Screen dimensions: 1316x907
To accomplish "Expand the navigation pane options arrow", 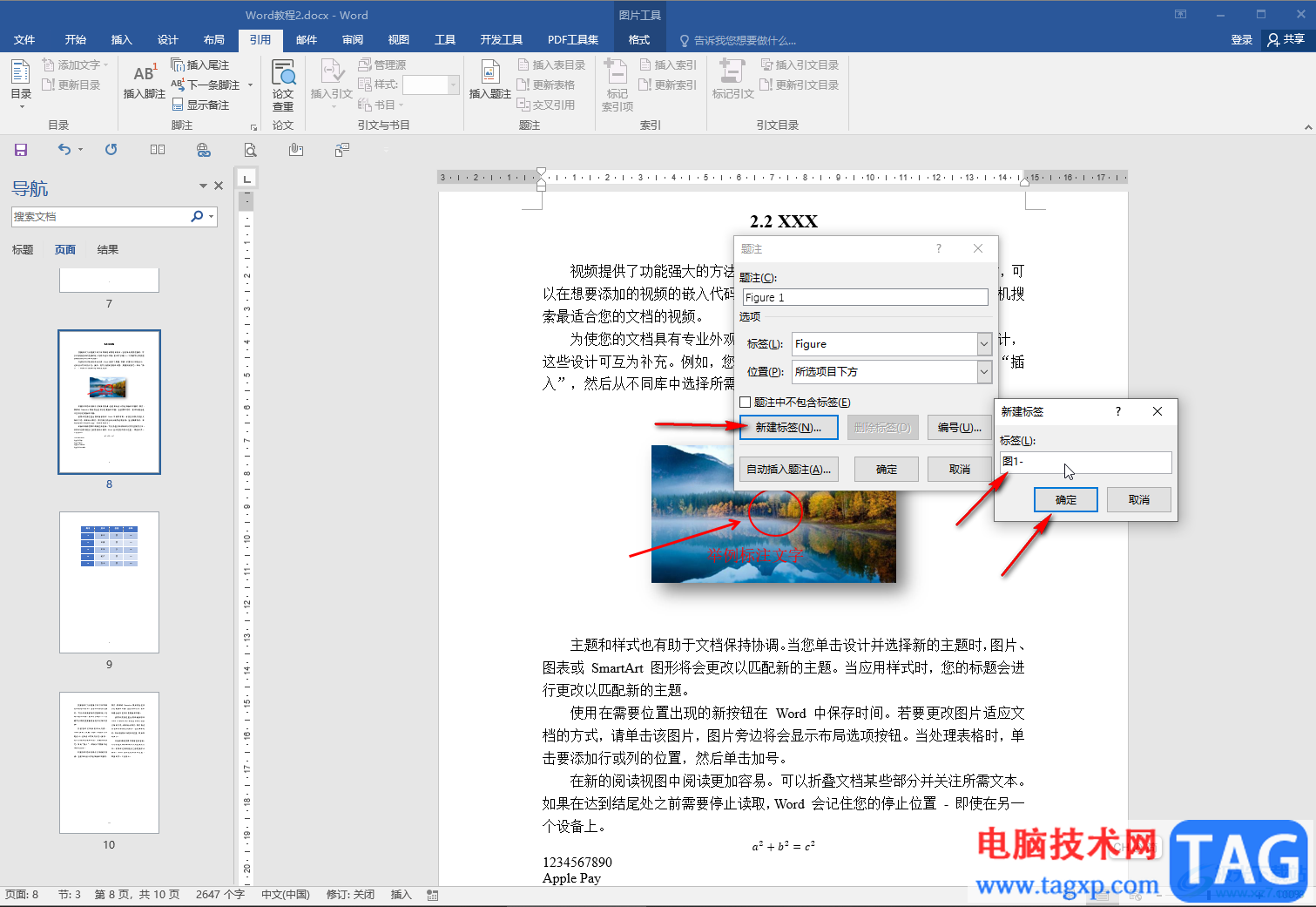I will 203,186.
